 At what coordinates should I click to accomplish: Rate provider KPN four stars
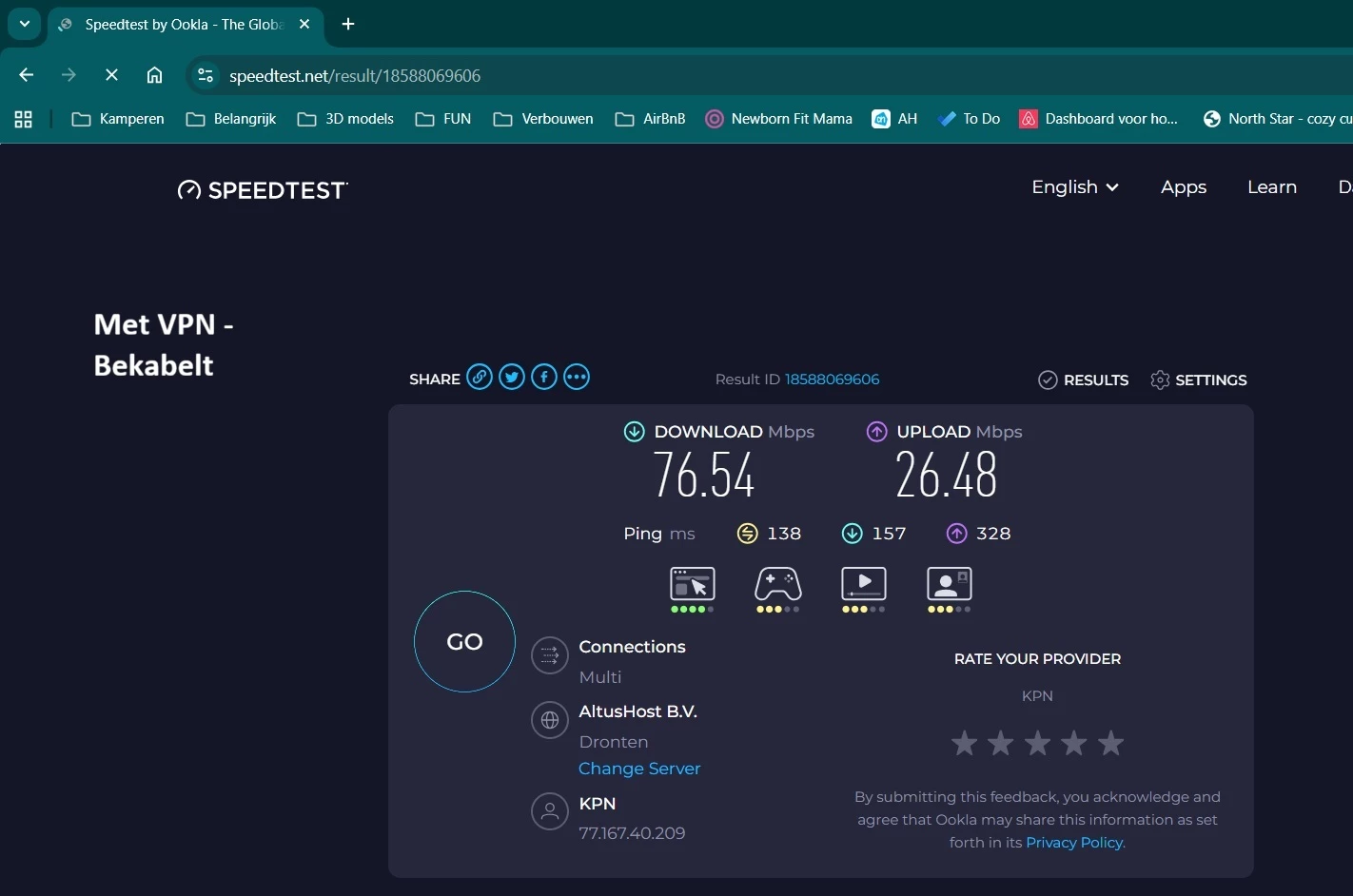click(x=1074, y=743)
